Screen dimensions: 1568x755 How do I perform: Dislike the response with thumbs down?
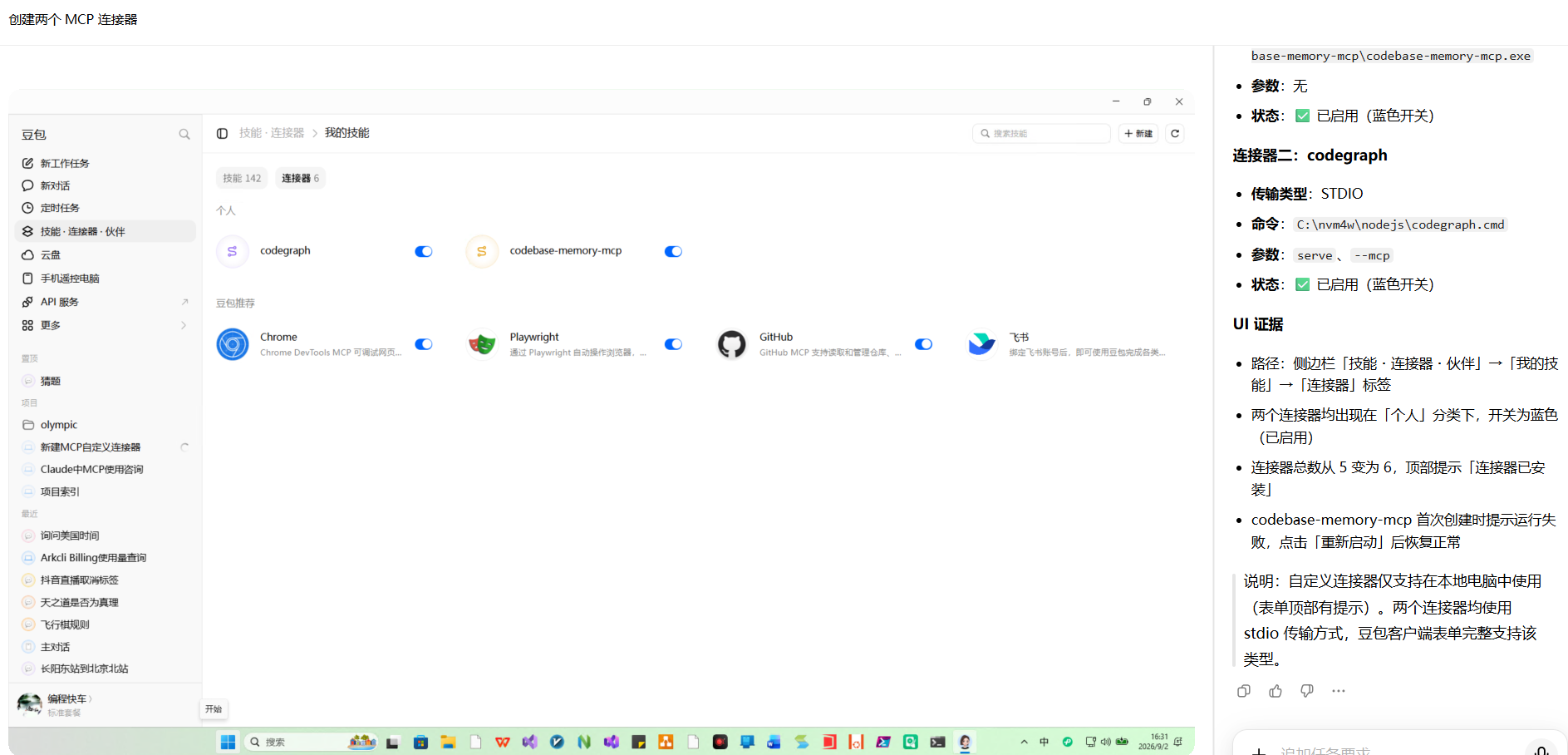pyautogui.click(x=1307, y=691)
